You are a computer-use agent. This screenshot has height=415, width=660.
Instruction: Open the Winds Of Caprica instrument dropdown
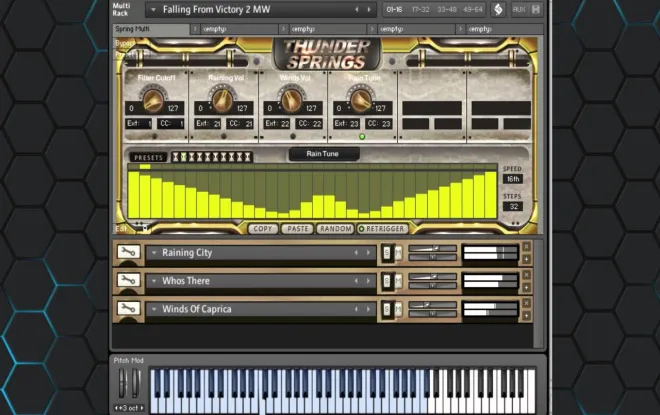point(154,309)
